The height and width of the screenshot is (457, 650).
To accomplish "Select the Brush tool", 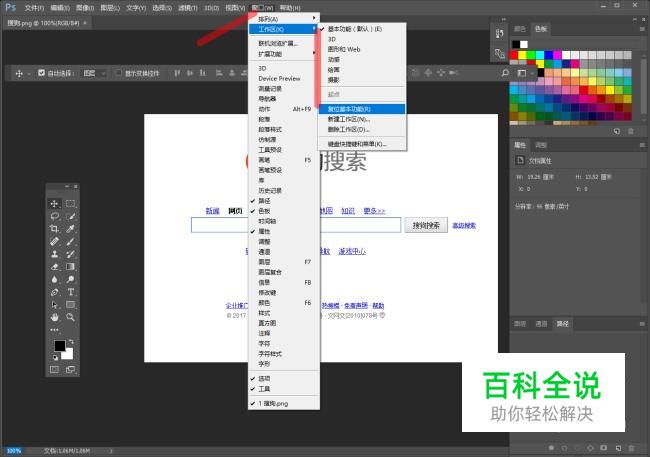I will [70, 241].
